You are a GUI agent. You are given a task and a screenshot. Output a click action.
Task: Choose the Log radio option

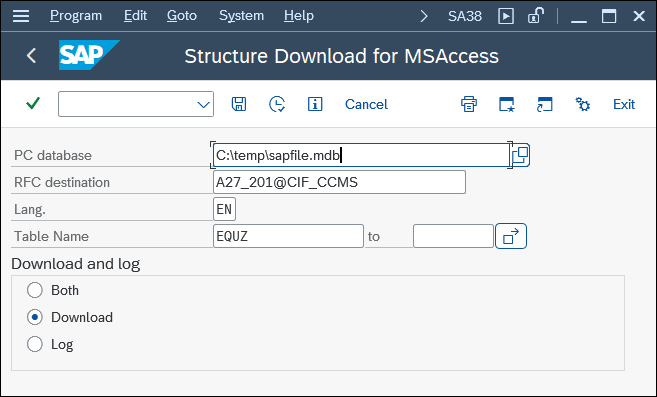tap(35, 344)
